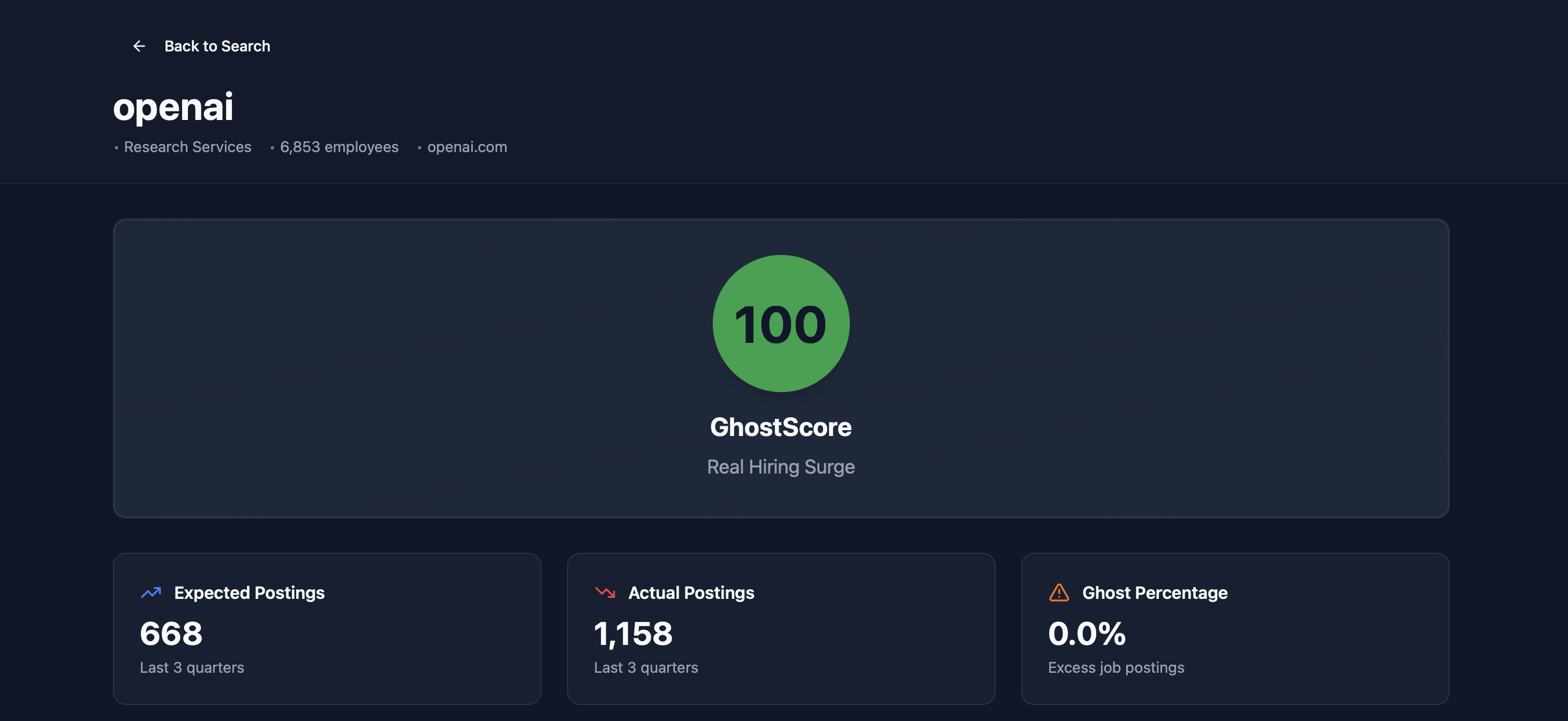Click the orange warning triangle icon
1568x721 pixels.
point(1059,592)
